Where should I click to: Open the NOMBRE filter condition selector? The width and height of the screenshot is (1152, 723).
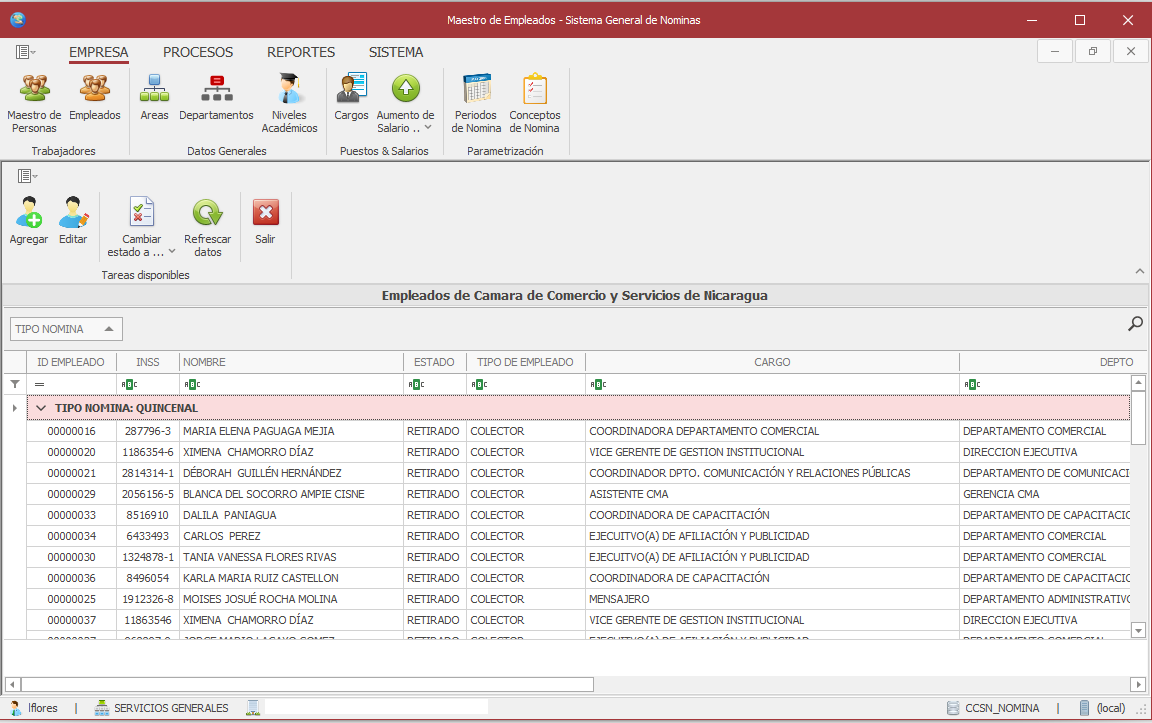click(192, 384)
